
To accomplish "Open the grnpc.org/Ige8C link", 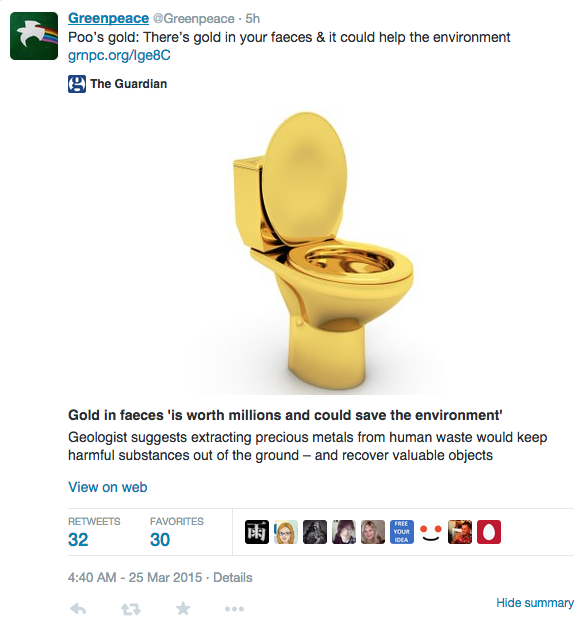I will pos(119,55).
